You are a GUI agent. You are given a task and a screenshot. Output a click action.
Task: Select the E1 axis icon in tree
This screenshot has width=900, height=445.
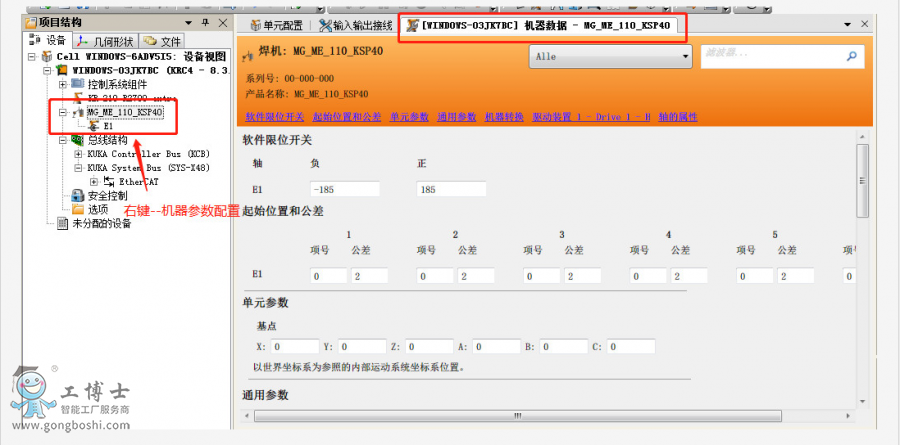pos(94,125)
